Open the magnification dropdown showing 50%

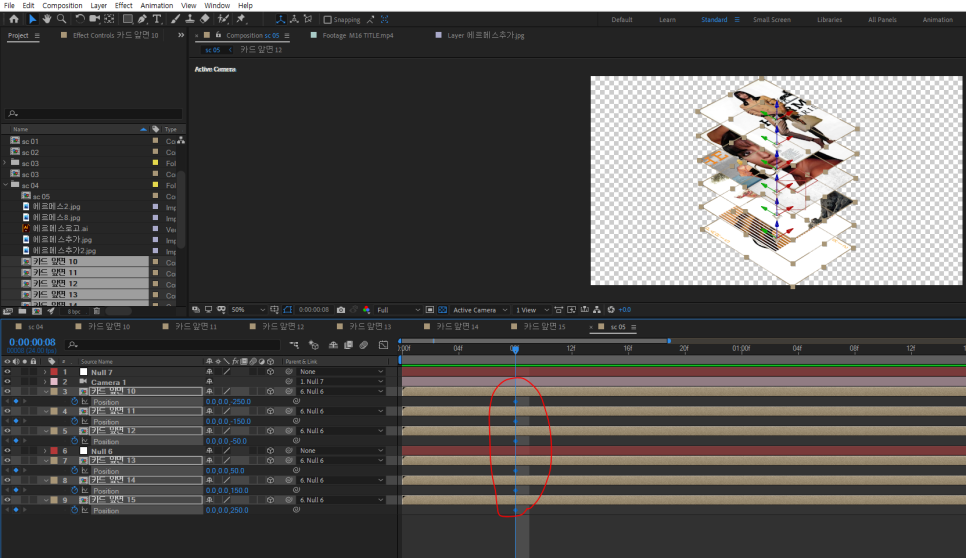click(x=248, y=310)
